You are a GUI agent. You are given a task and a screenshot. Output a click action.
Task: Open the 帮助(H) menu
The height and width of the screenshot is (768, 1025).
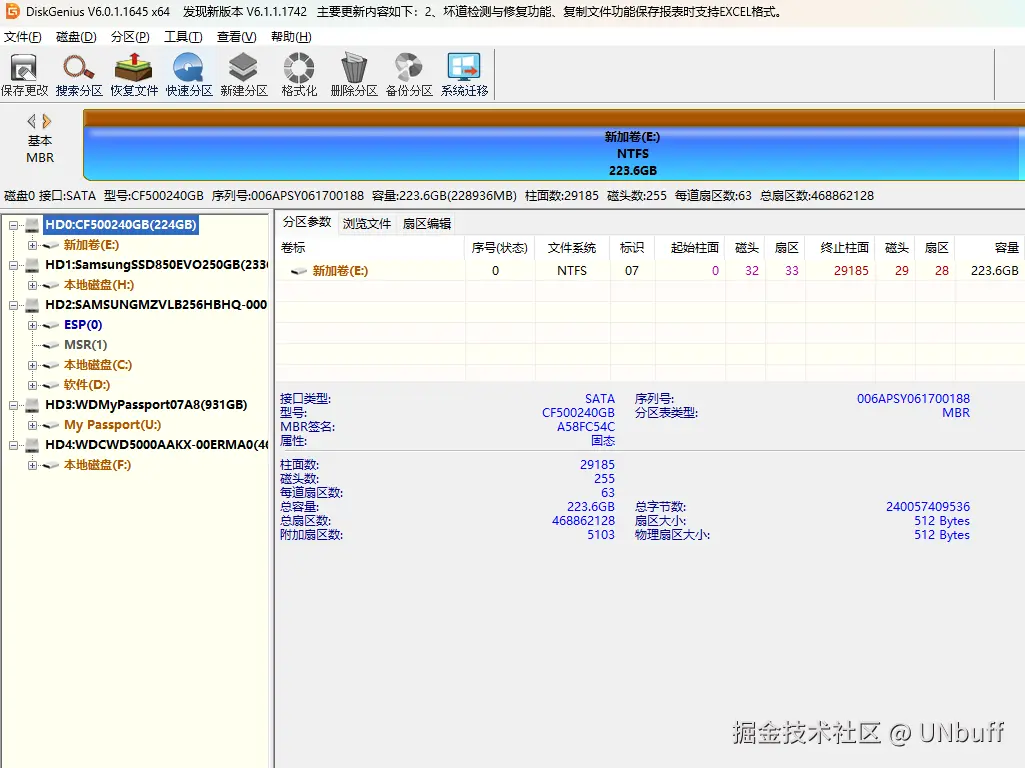[x=291, y=37]
